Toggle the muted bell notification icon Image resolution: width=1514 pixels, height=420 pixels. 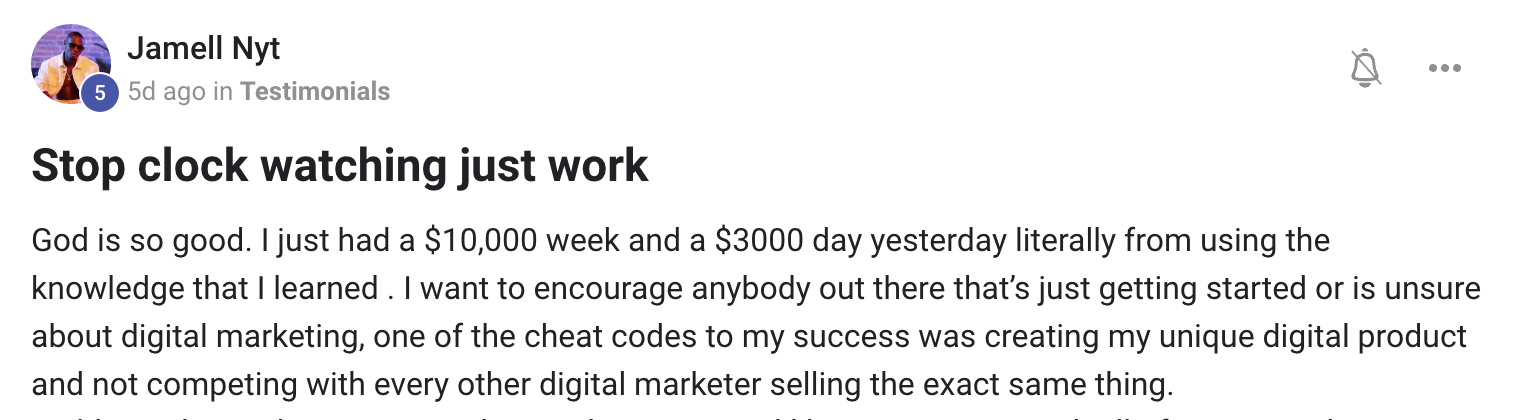pos(1365,69)
